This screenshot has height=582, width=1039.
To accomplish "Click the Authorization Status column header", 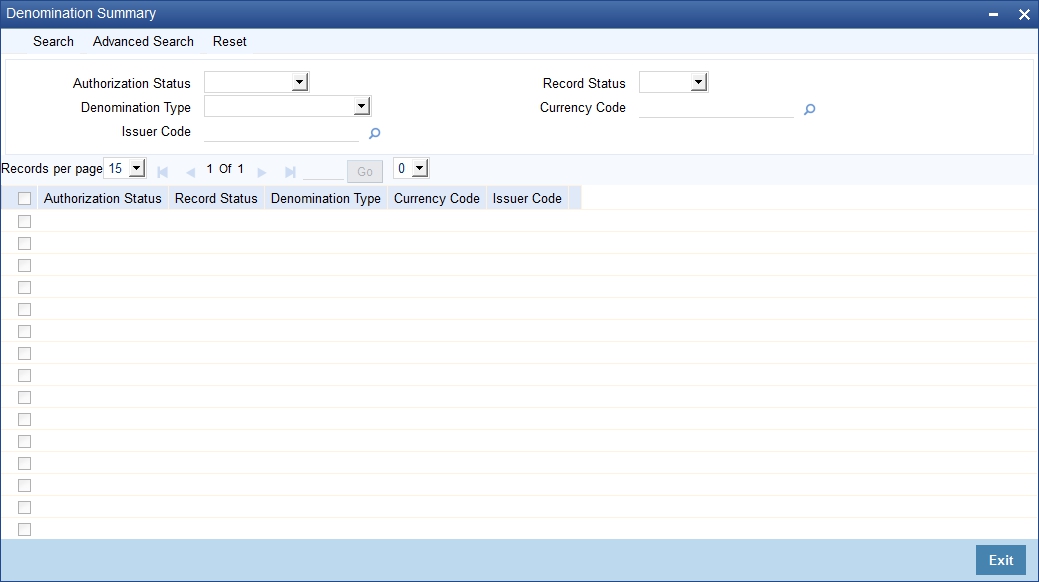I will click(103, 198).
